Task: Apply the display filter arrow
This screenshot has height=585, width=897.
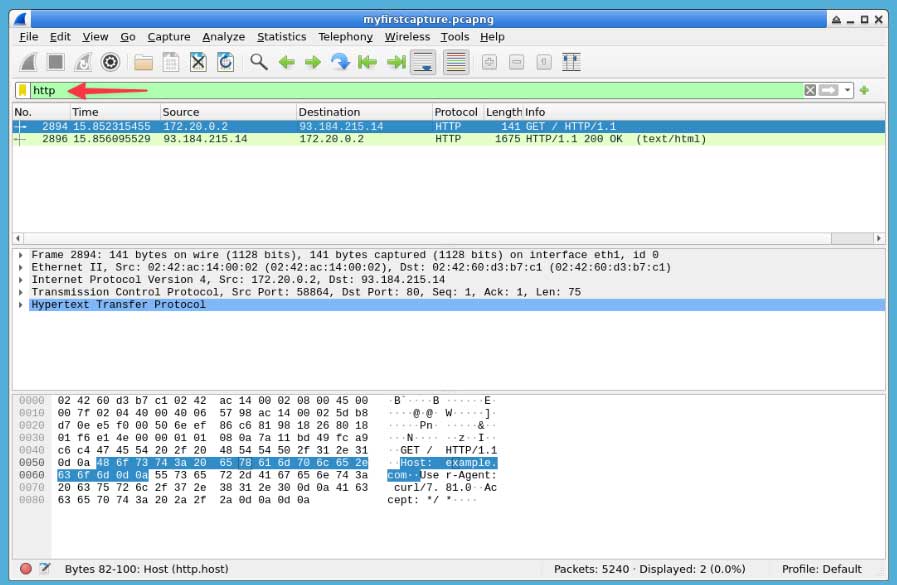Action: point(828,90)
